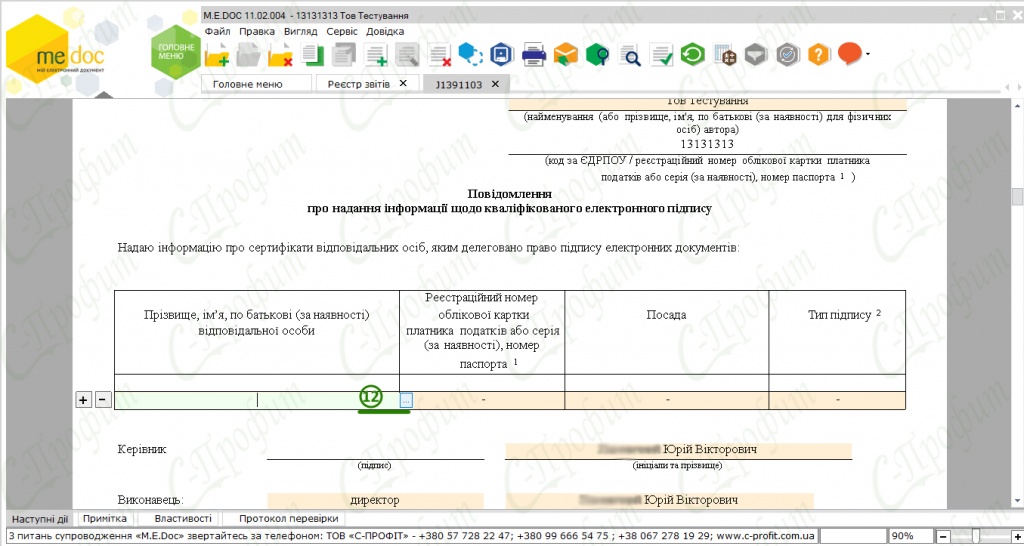Click the delete folder icon with red X
1024x546 pixels.
(x=281, y=55)
